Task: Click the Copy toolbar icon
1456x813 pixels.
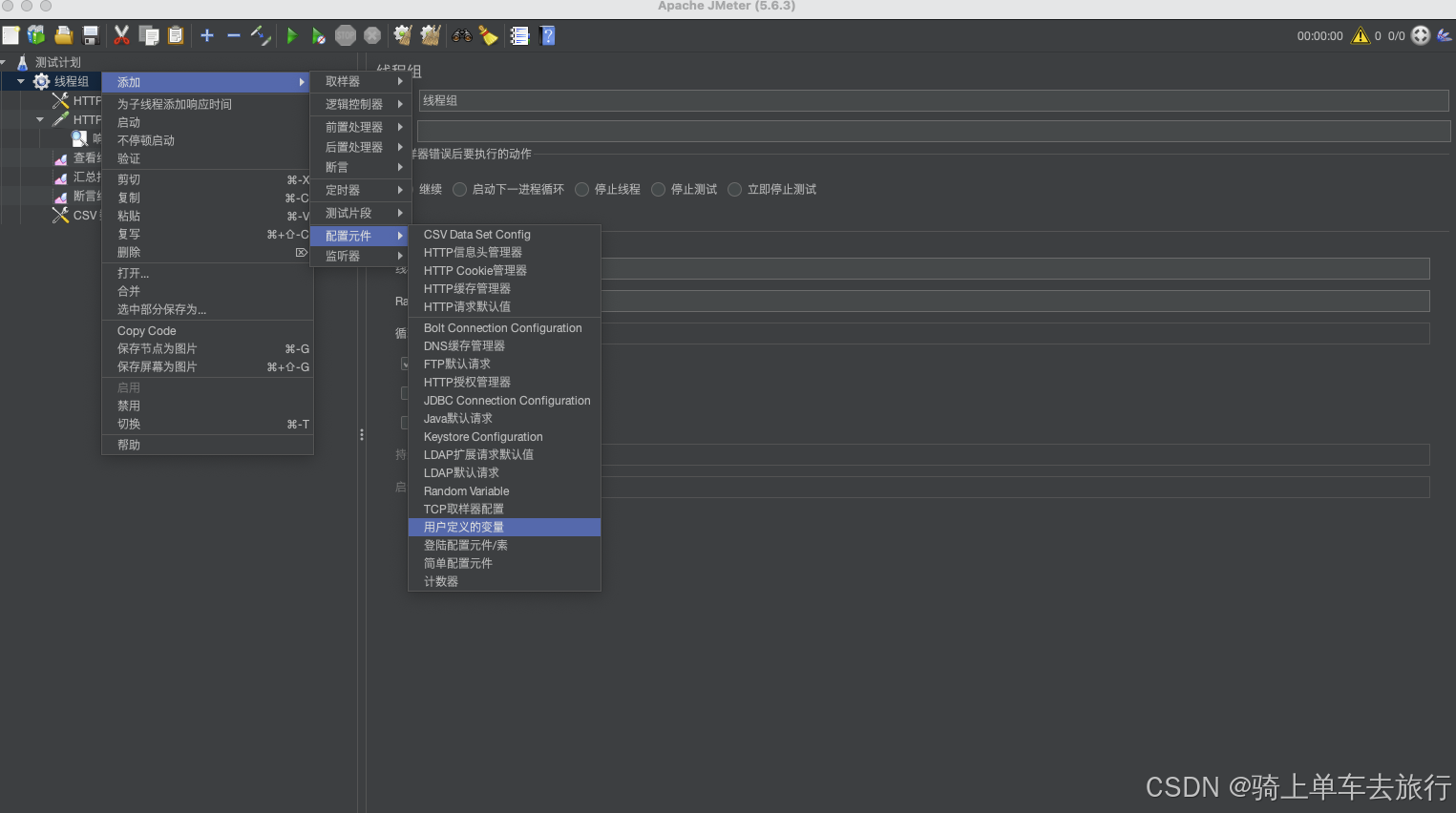Action: (149, 35)
